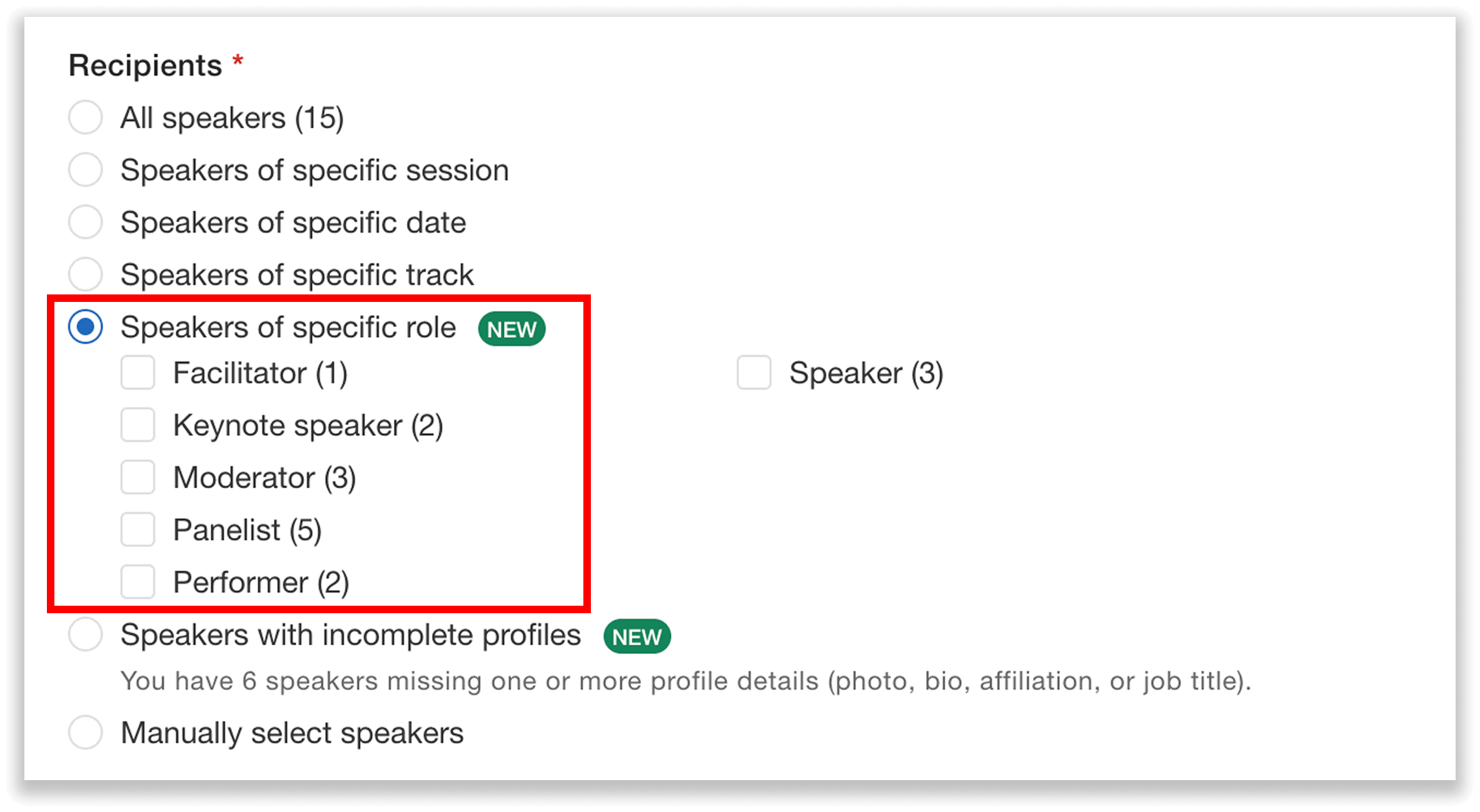Check the Moderator (3) role
The width and height of the screenshot is (1480, 812).
tap(138, 477)
